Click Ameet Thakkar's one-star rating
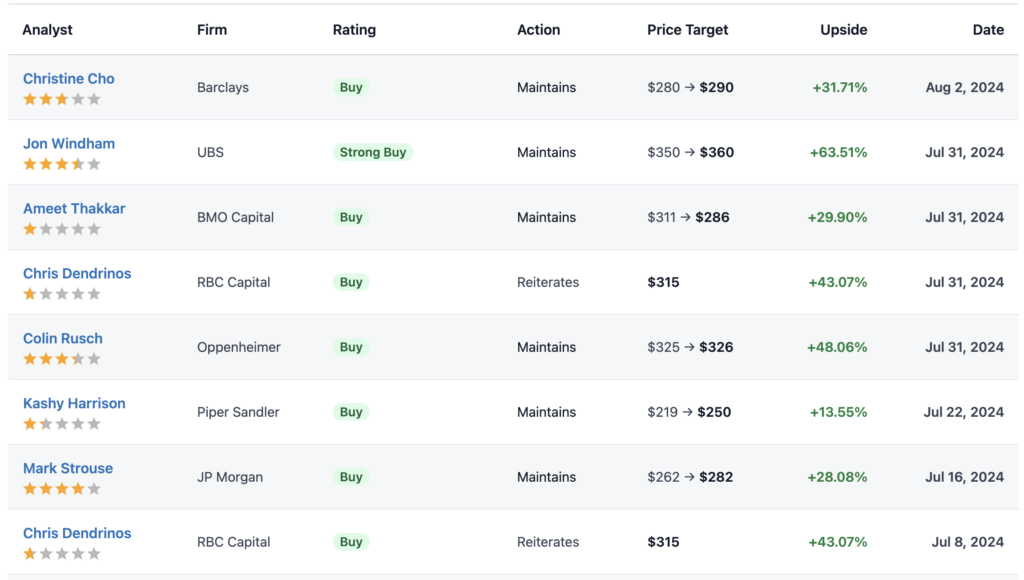The image size is (1024, 580). click(62, 229)
